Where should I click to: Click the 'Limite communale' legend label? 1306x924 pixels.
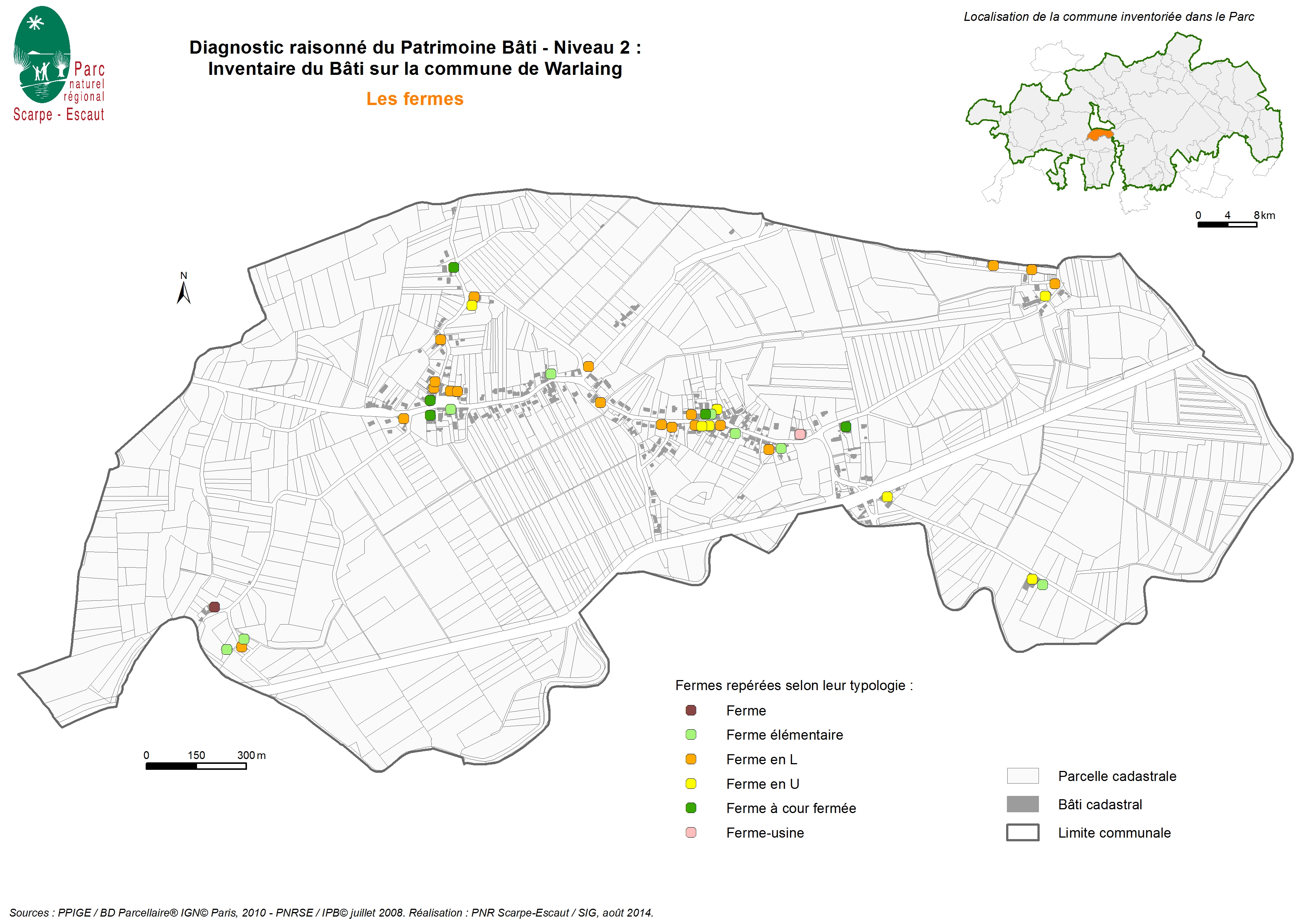tap(1114, 833)
